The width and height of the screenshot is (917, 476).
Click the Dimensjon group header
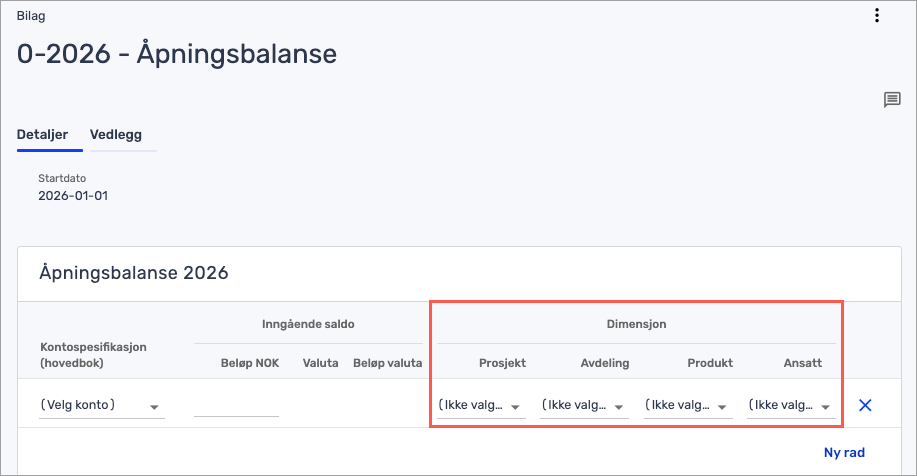click(x=635, y=324)
